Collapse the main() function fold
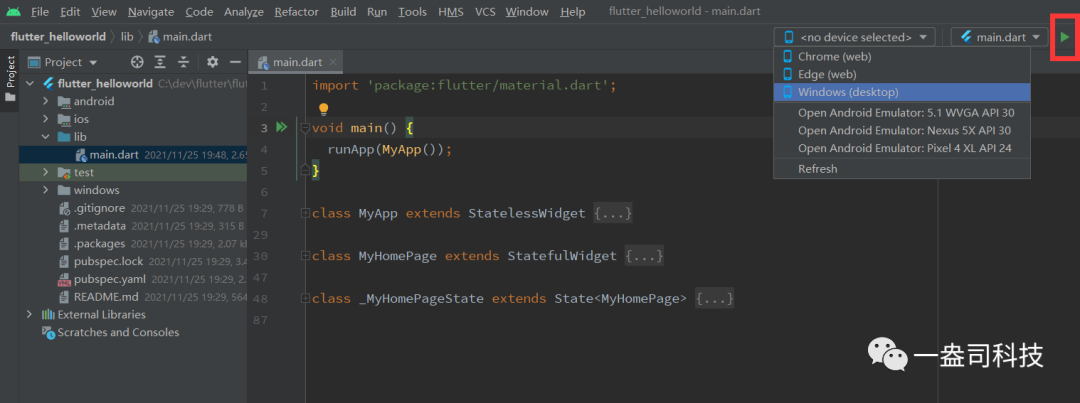The width and height of the screenshot is (1080, 403). click(x=305, y=128)
